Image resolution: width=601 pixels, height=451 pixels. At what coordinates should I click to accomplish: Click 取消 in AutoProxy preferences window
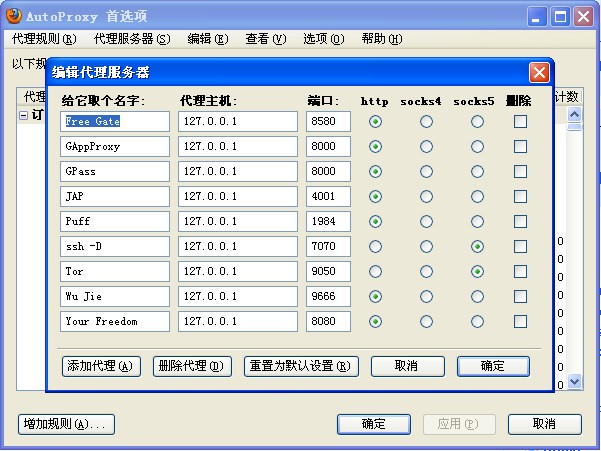click(545, 424)
